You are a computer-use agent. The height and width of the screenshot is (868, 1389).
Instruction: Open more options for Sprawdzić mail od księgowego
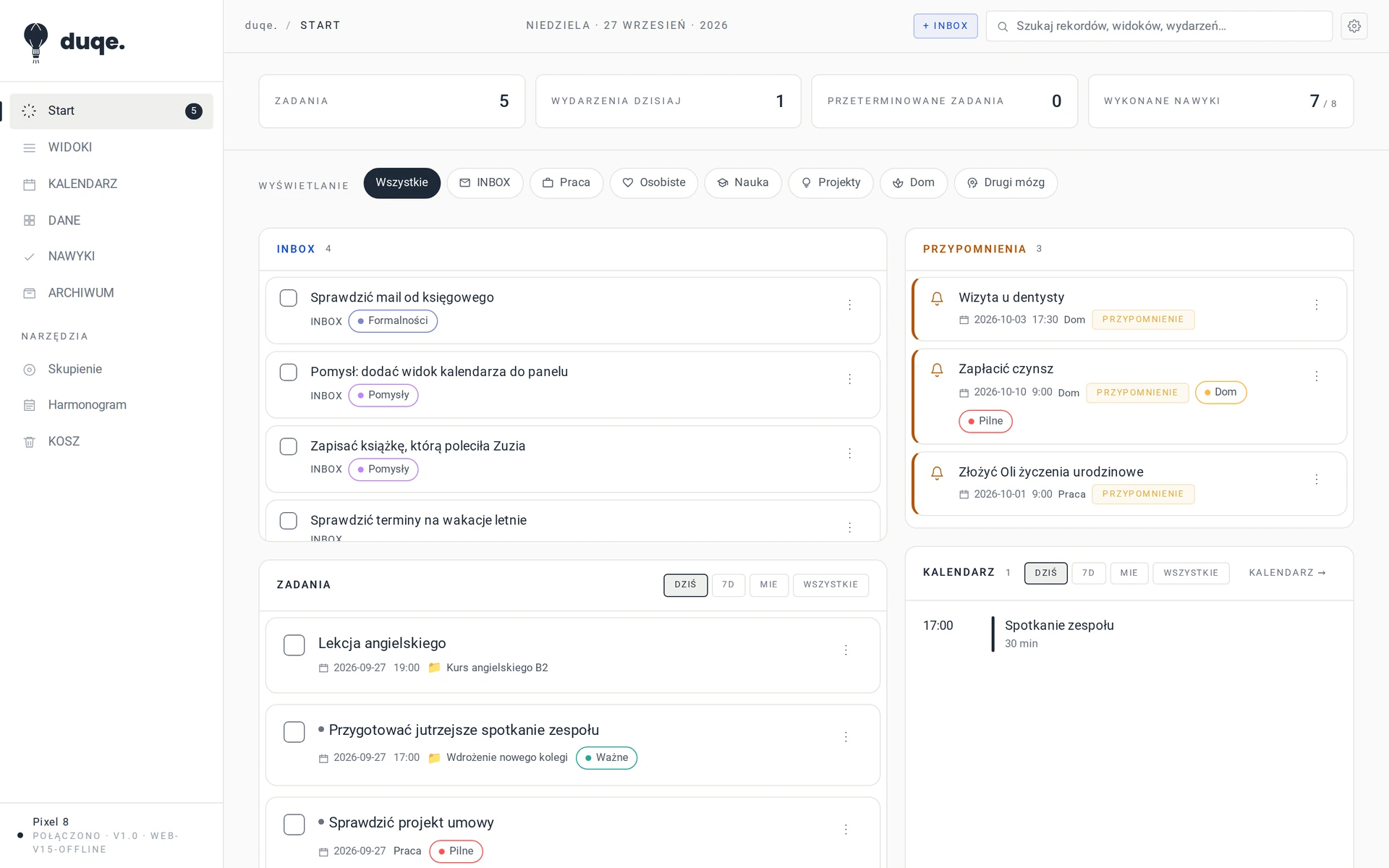tap(850, 305)
